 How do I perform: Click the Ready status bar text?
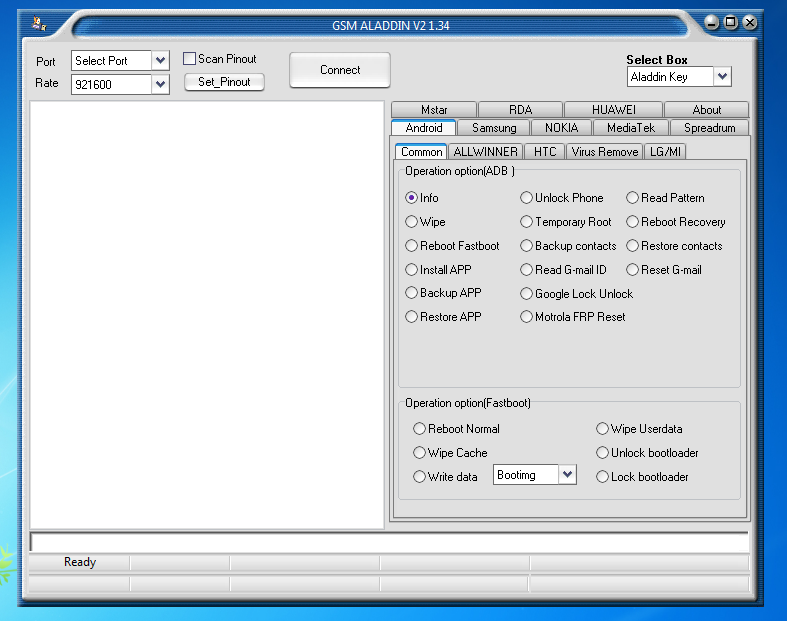[x=80, y=562]
